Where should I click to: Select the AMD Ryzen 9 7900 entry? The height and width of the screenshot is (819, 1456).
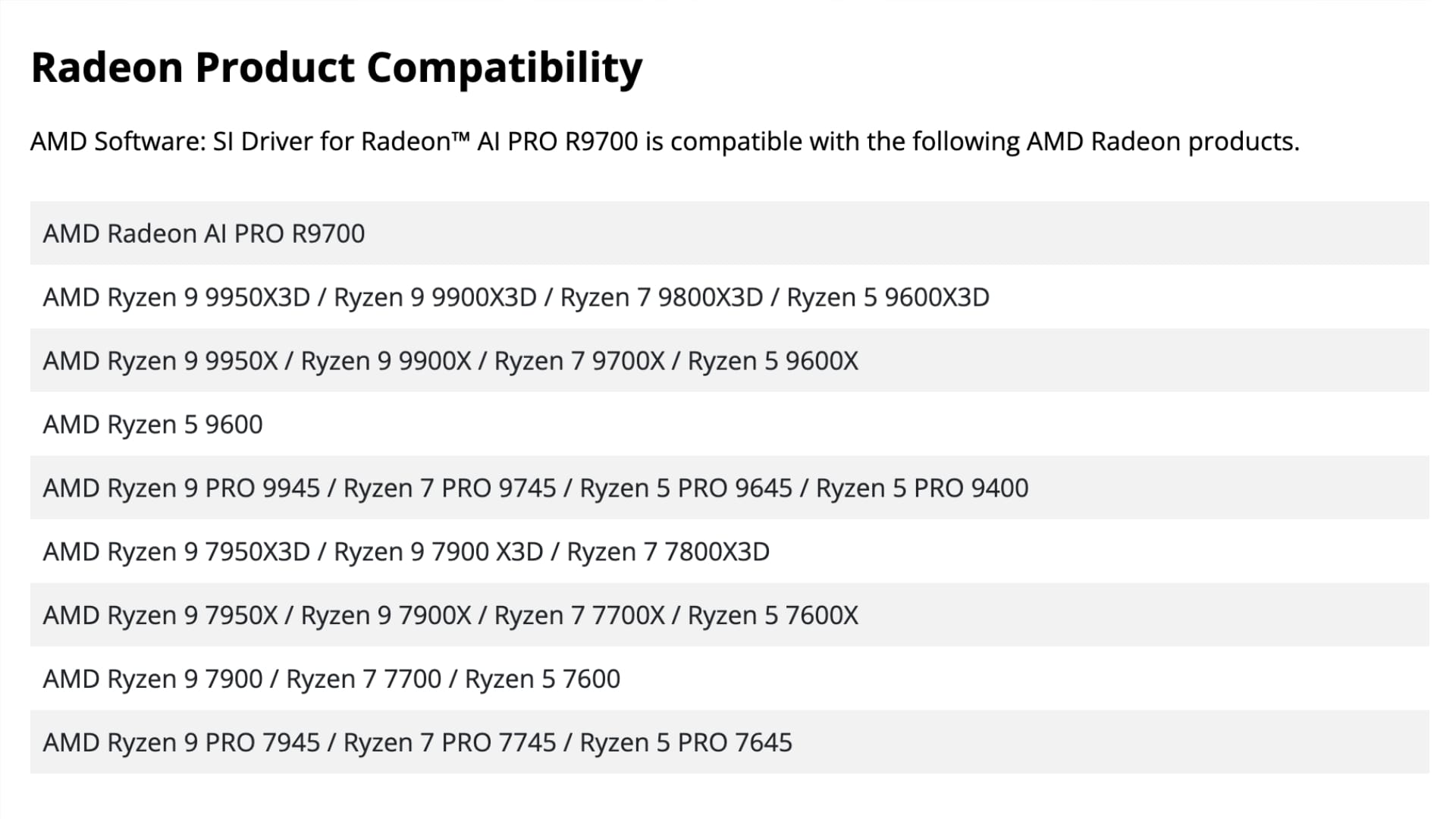pos(153,679)
